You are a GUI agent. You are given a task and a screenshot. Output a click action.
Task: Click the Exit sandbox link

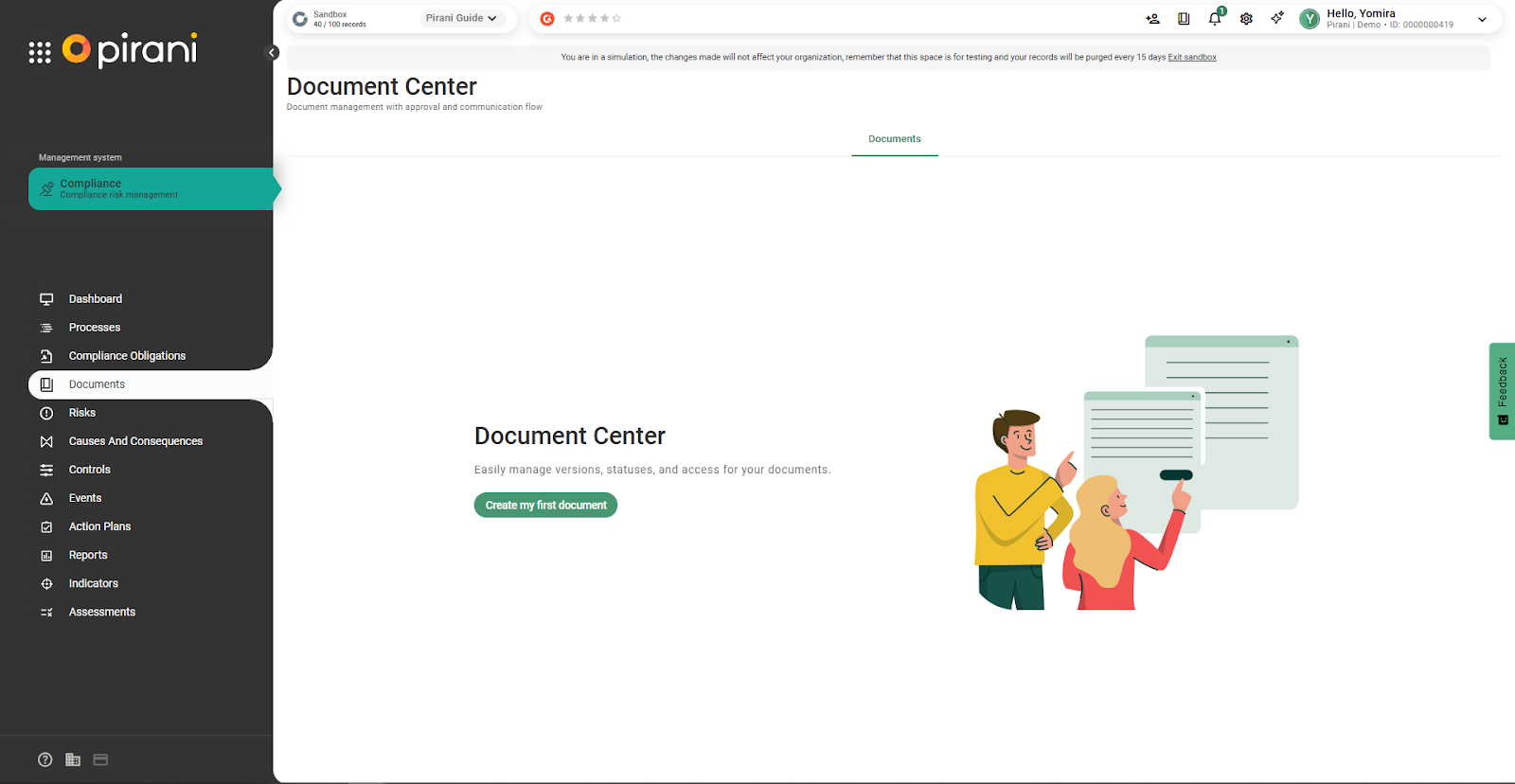1192,58
